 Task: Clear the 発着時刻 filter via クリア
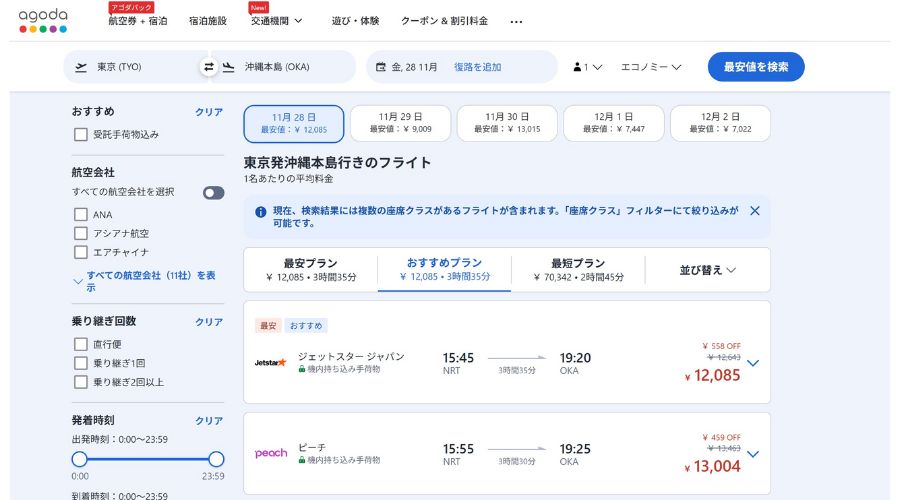[x=209, y=421]
